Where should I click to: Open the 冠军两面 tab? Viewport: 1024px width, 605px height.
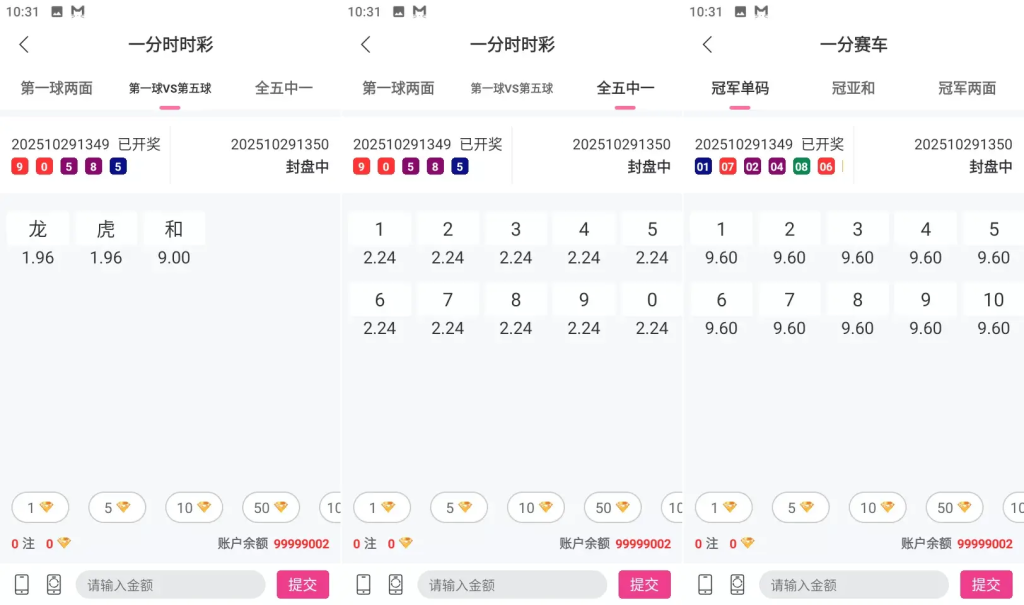966,88
